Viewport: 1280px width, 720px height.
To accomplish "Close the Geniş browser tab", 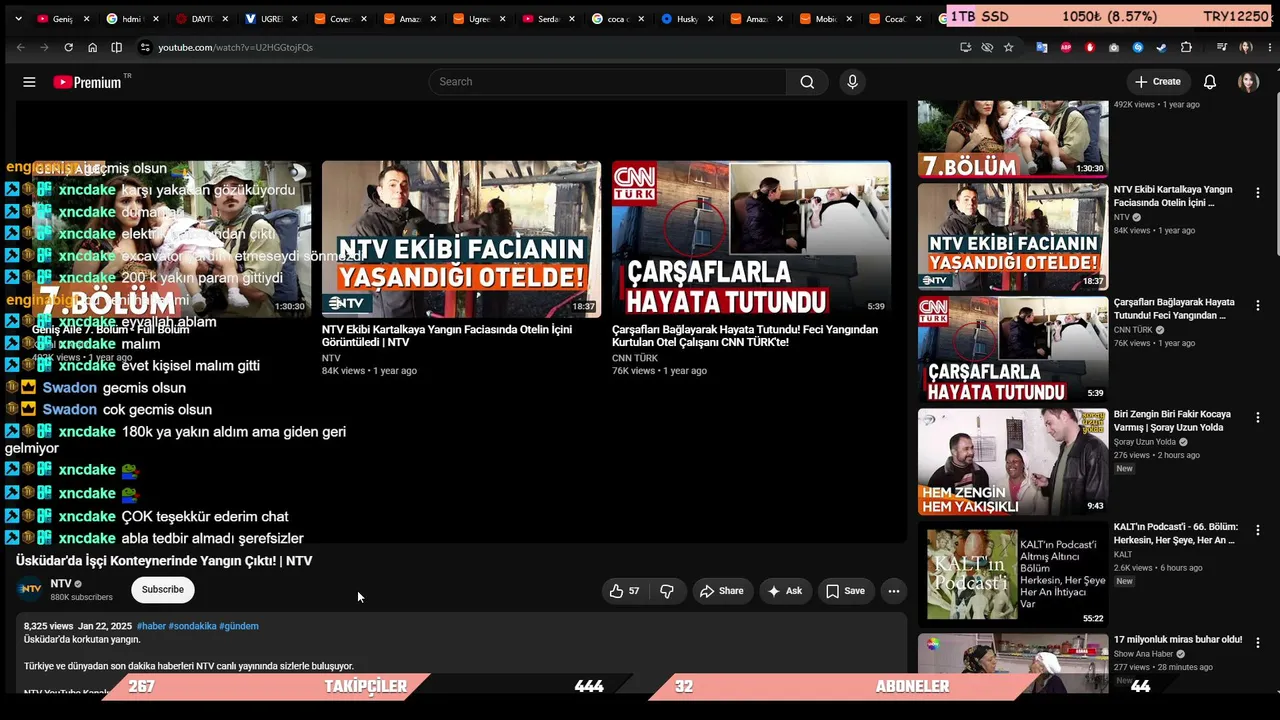I will point(86,19).
